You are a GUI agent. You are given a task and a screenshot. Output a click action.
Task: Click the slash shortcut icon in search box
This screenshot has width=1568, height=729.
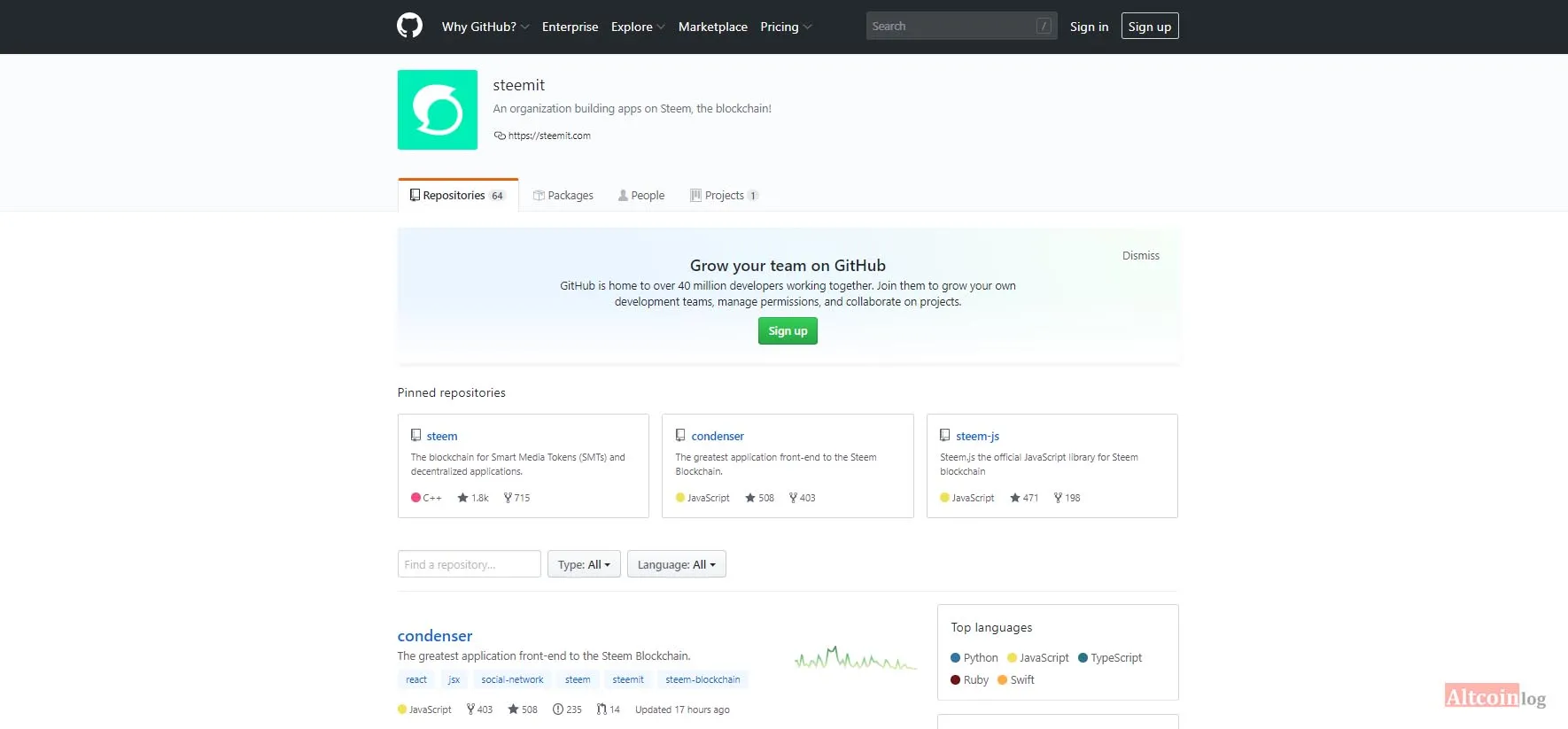point(1044,26)
